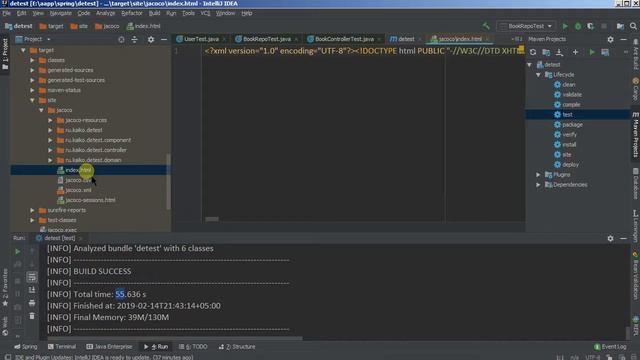Collapse the target folder
This screenshot has height=360, width=640.
pos(23,50)
